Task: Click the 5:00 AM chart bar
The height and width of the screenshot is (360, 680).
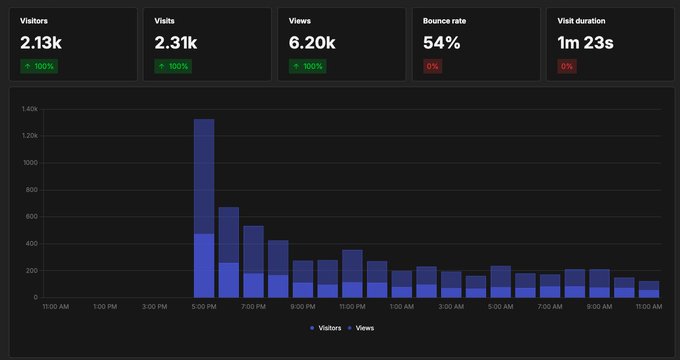Action: (x=500, y=282)
